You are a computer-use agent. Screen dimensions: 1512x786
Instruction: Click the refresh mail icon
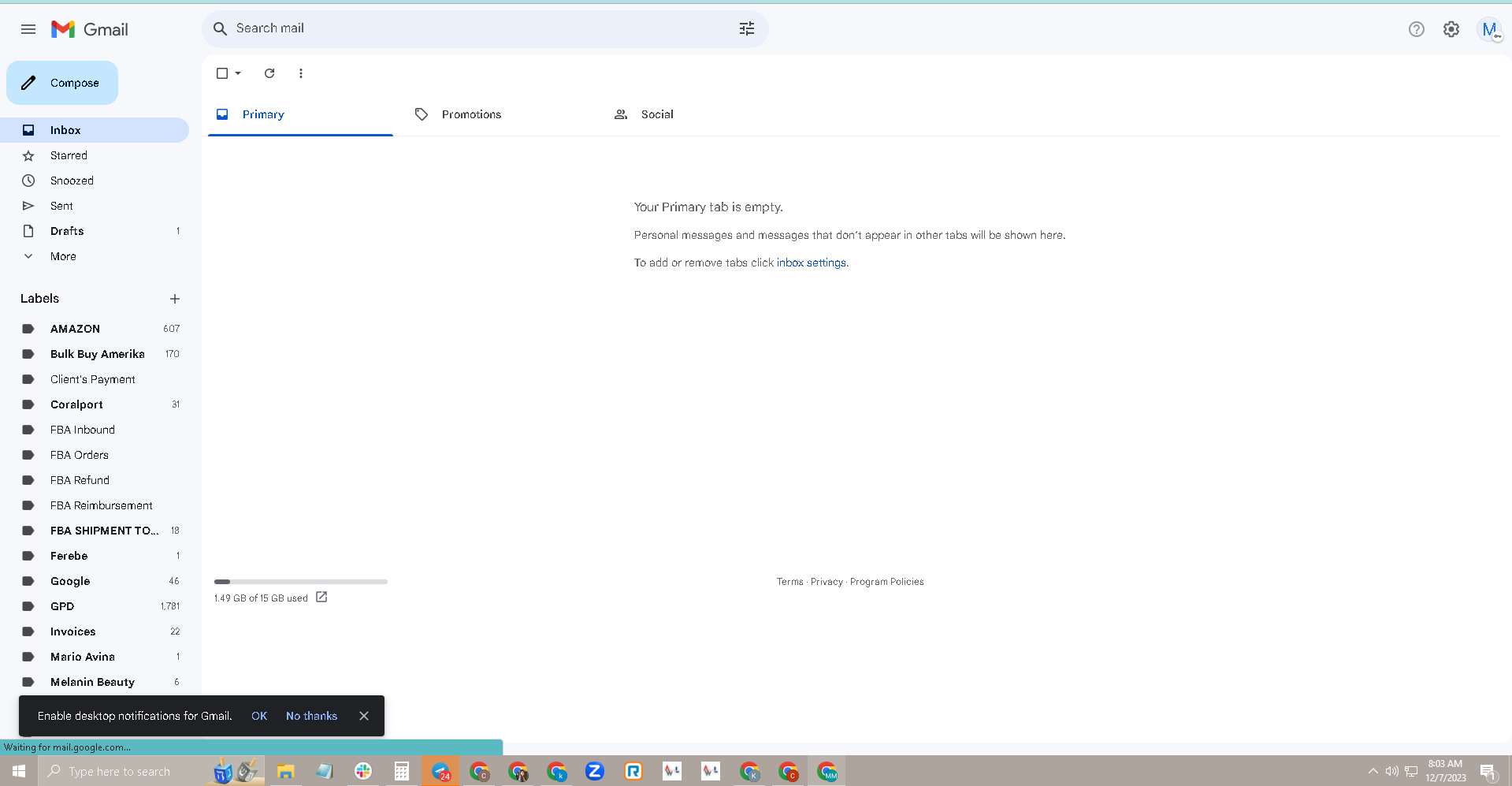pyautogui.click(x=269, y=73)
